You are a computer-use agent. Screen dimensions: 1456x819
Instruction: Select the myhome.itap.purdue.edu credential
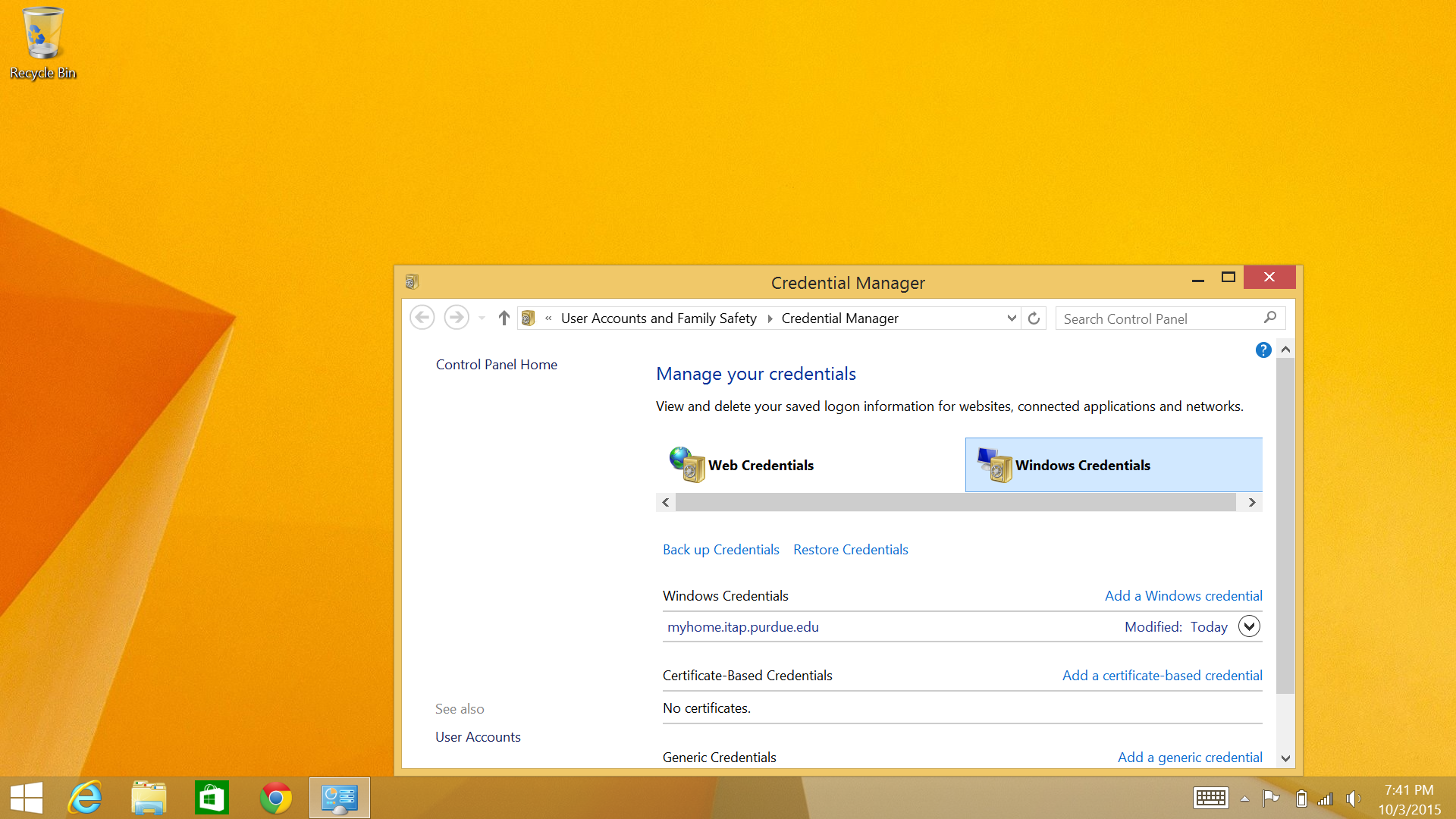742,627
